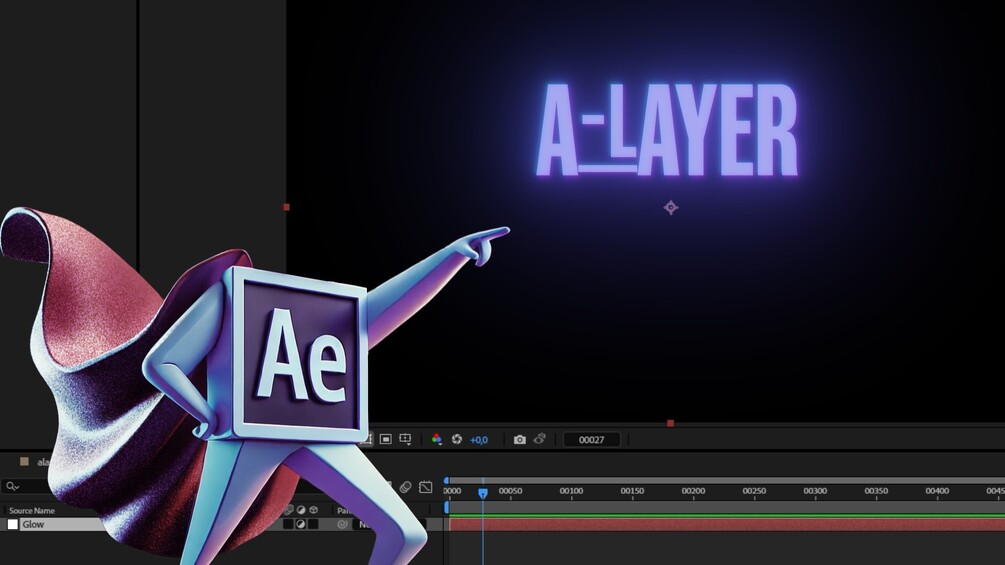Screen dimensions: 1005x565
Task: Click the 00200 mark on time ruler
Action: (x=693, y=491)
